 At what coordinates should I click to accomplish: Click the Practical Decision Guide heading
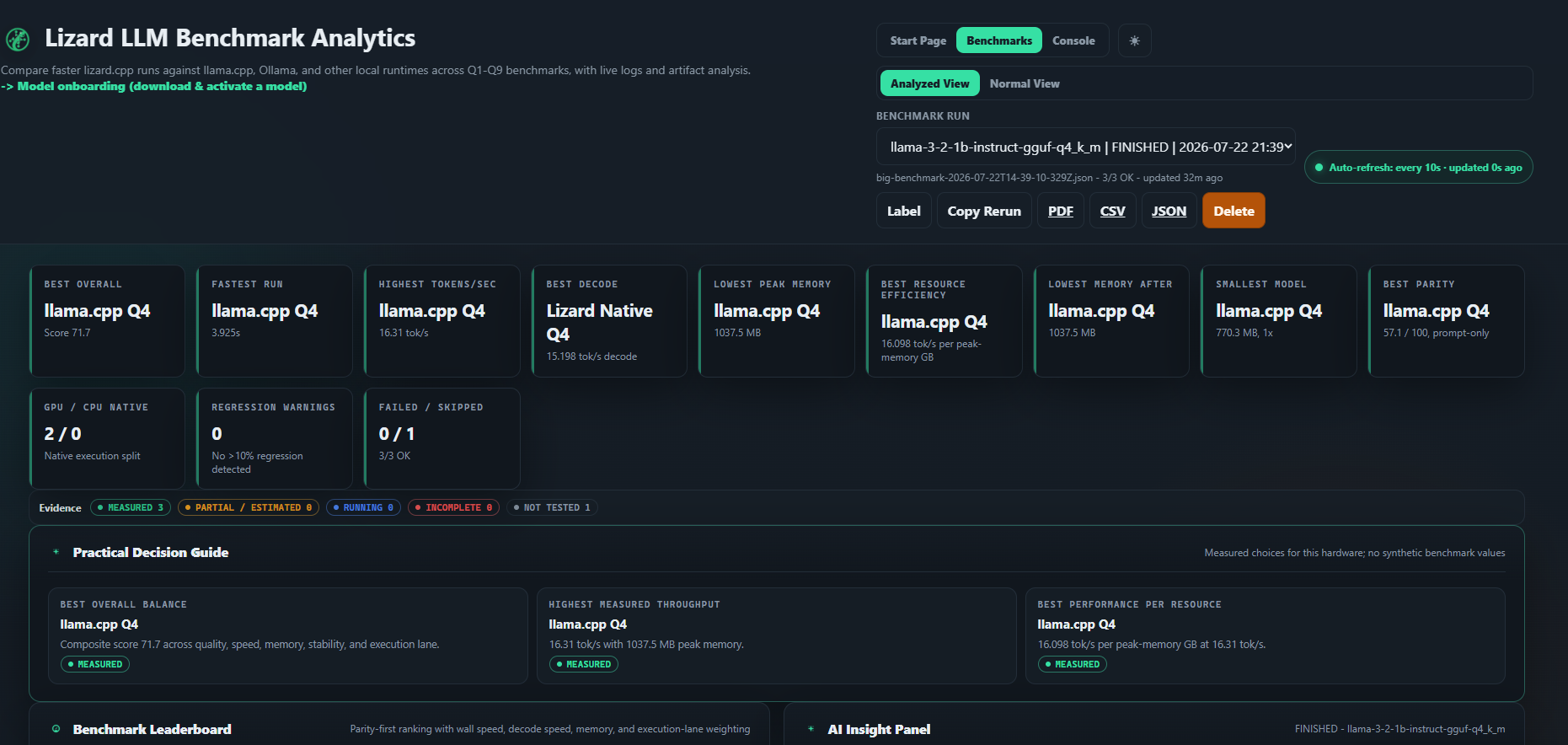[x=151, y=552]
